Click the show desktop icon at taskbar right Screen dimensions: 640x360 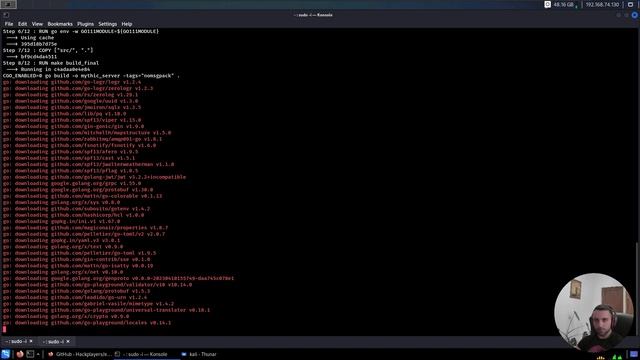[634, 354]
